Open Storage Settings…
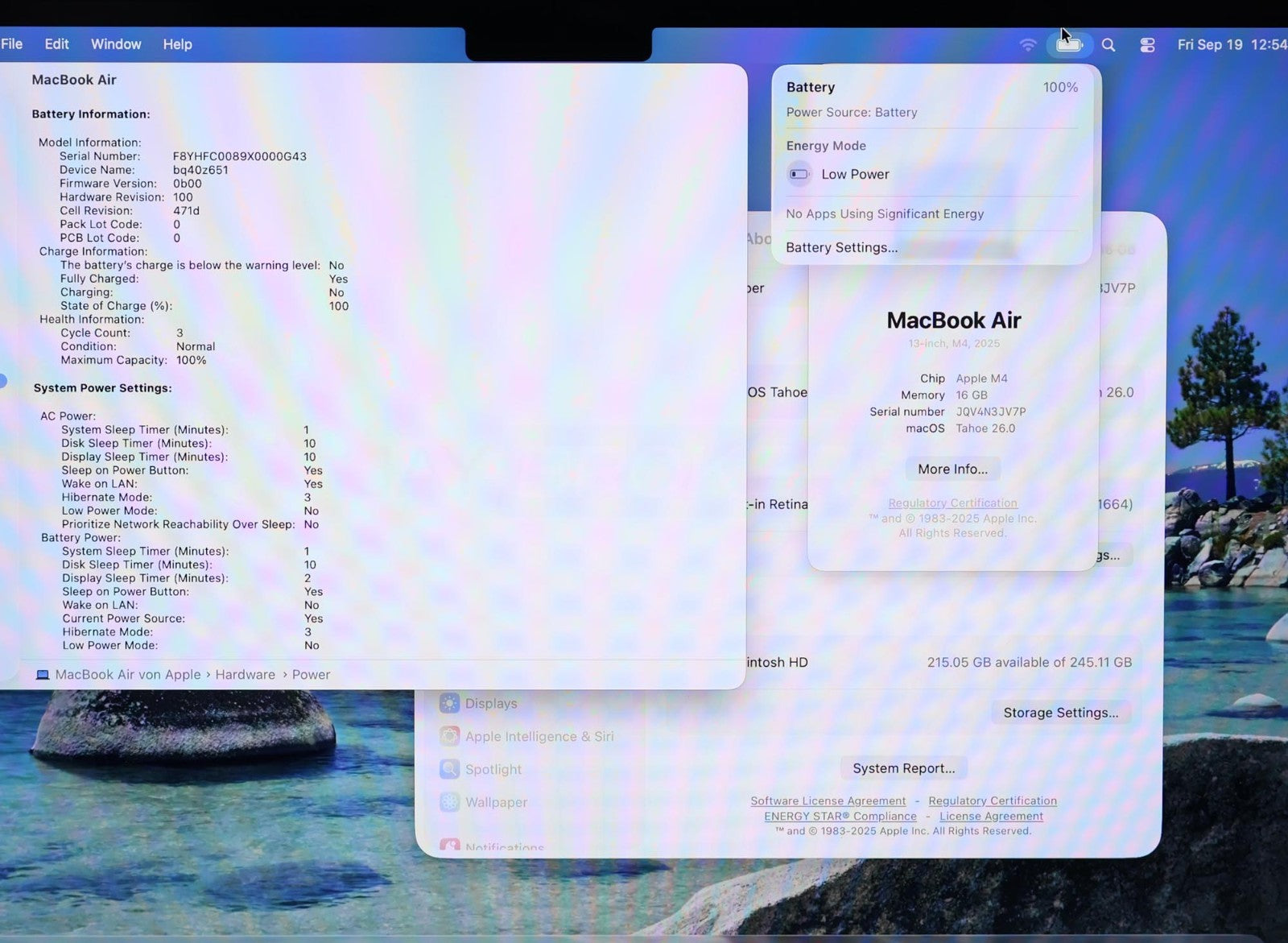Image resolution: width=1288 pixels, height=943 pixels. tap(1060, 713)
